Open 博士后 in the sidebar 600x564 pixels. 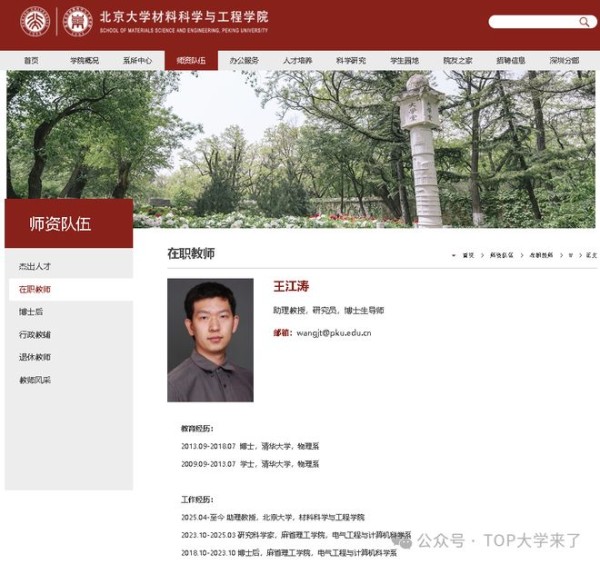[x=31, y=312]
